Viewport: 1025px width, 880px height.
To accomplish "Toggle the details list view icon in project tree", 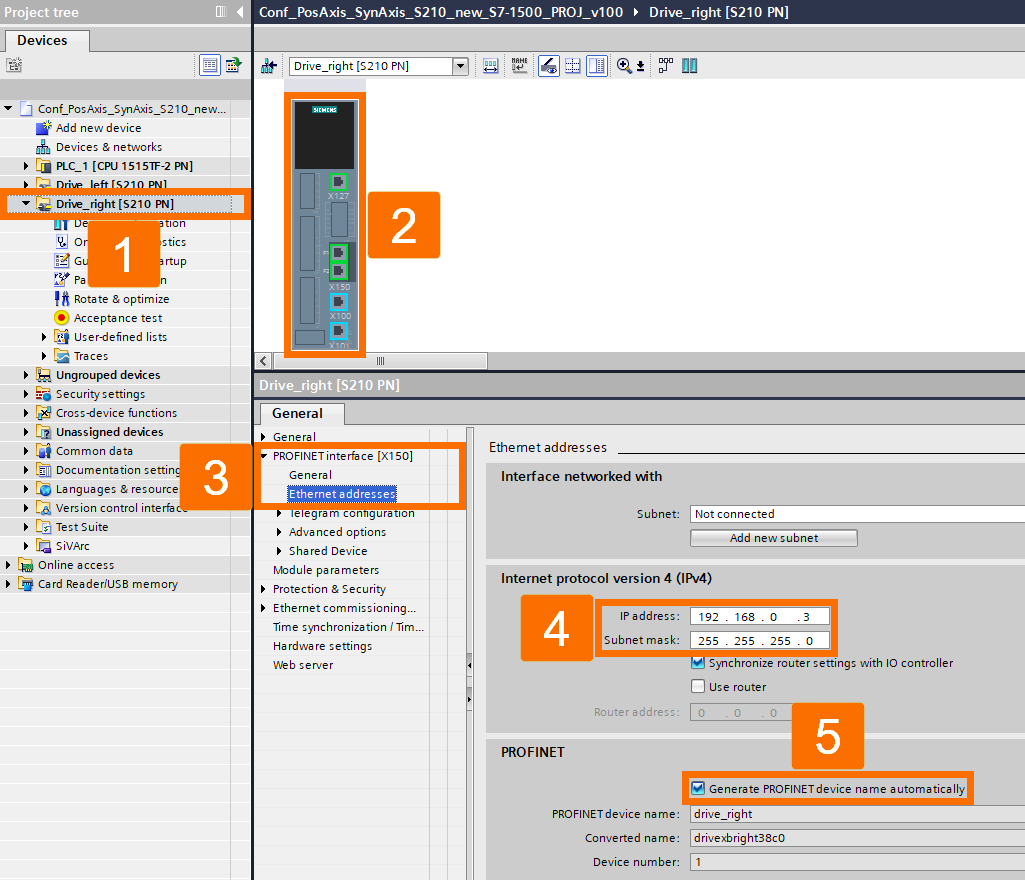I will coord(209,65).
